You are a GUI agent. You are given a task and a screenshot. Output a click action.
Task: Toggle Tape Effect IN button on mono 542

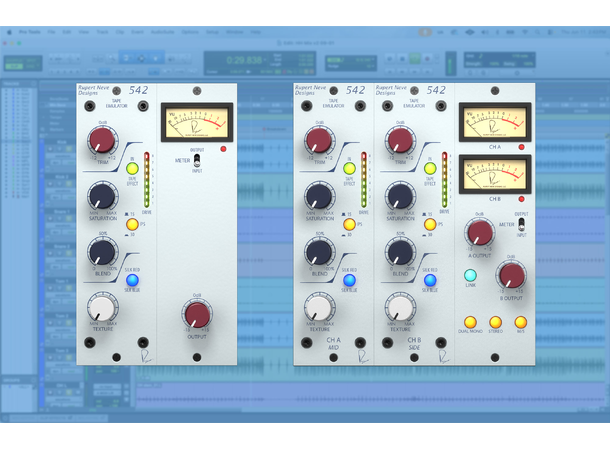coord(132,169)
